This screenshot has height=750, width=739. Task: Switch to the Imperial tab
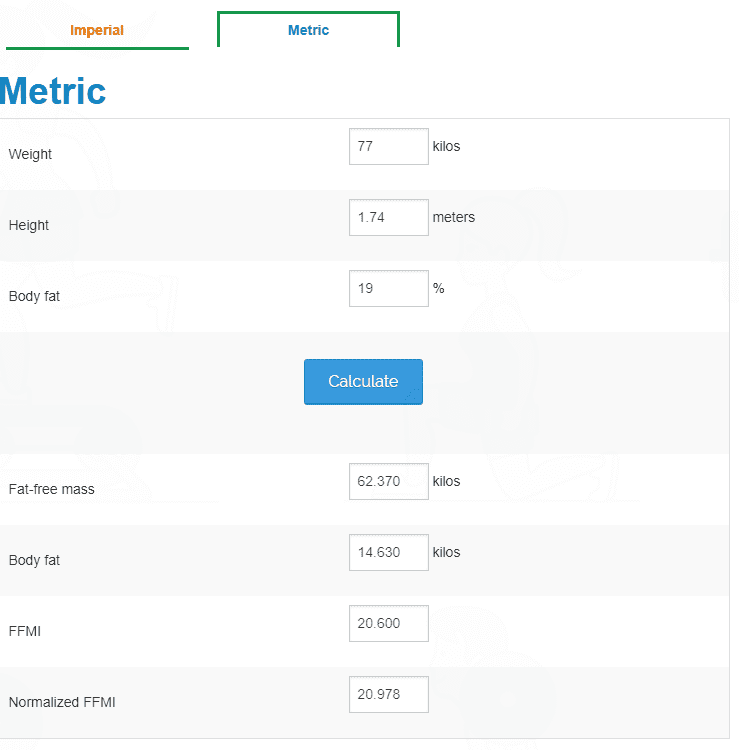97,30
